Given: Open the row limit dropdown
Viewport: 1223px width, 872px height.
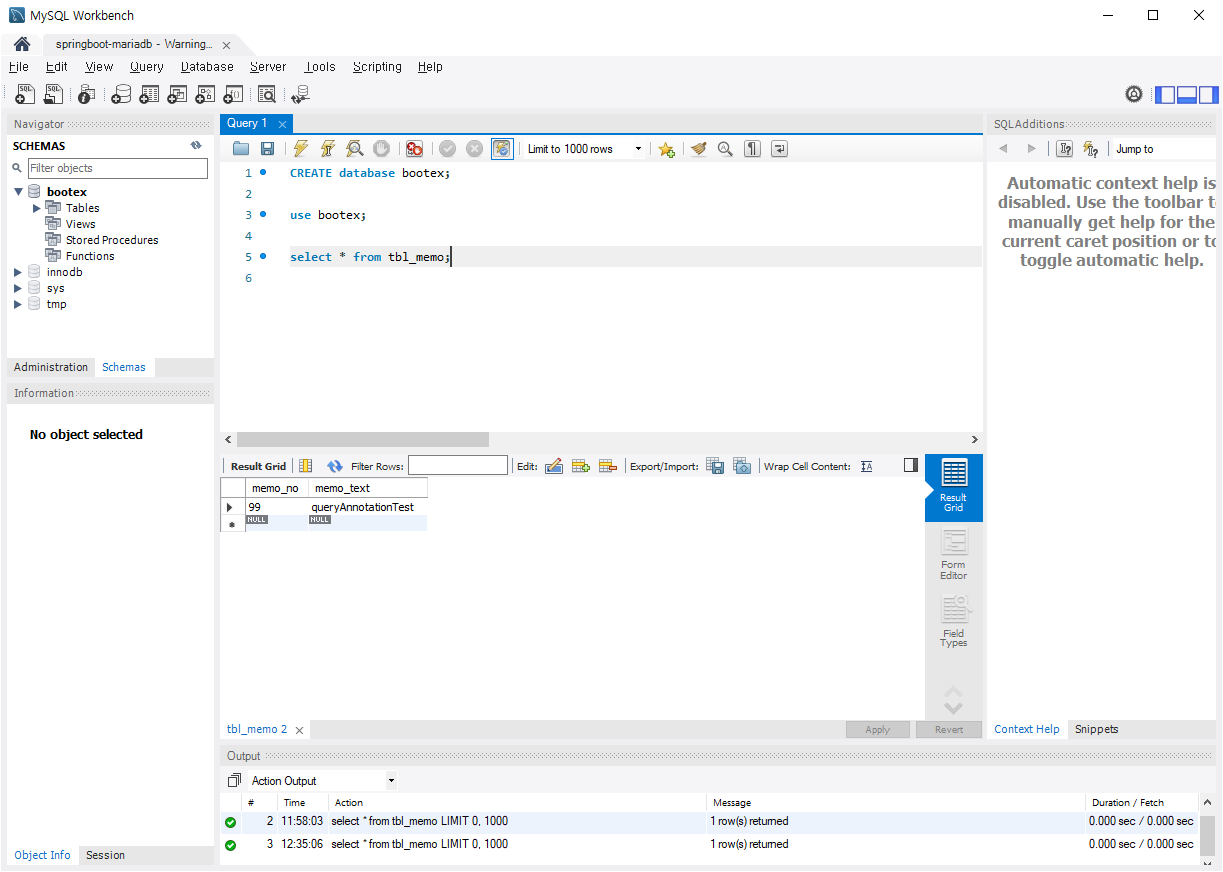Looking at the screenshot, I should 638,149.
